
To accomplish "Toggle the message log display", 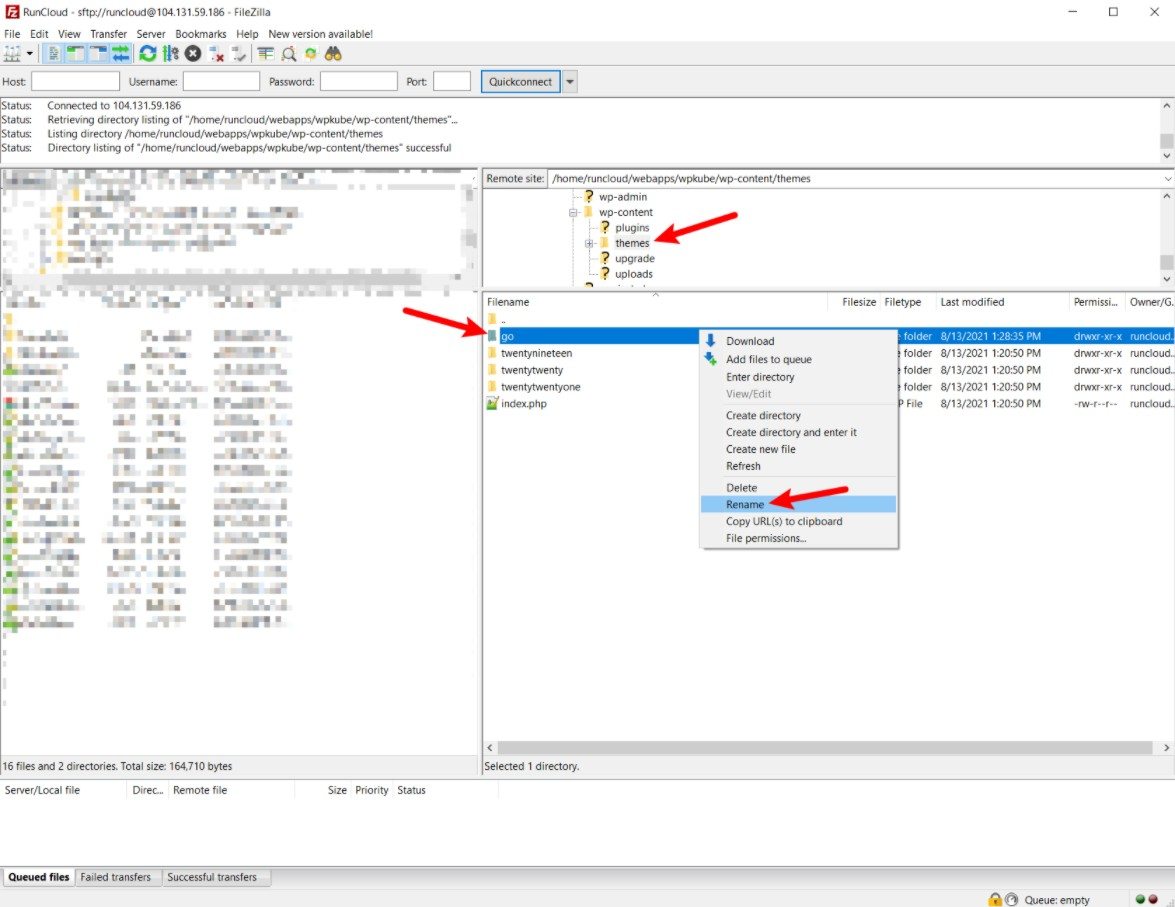I will (x=53, y=54).
